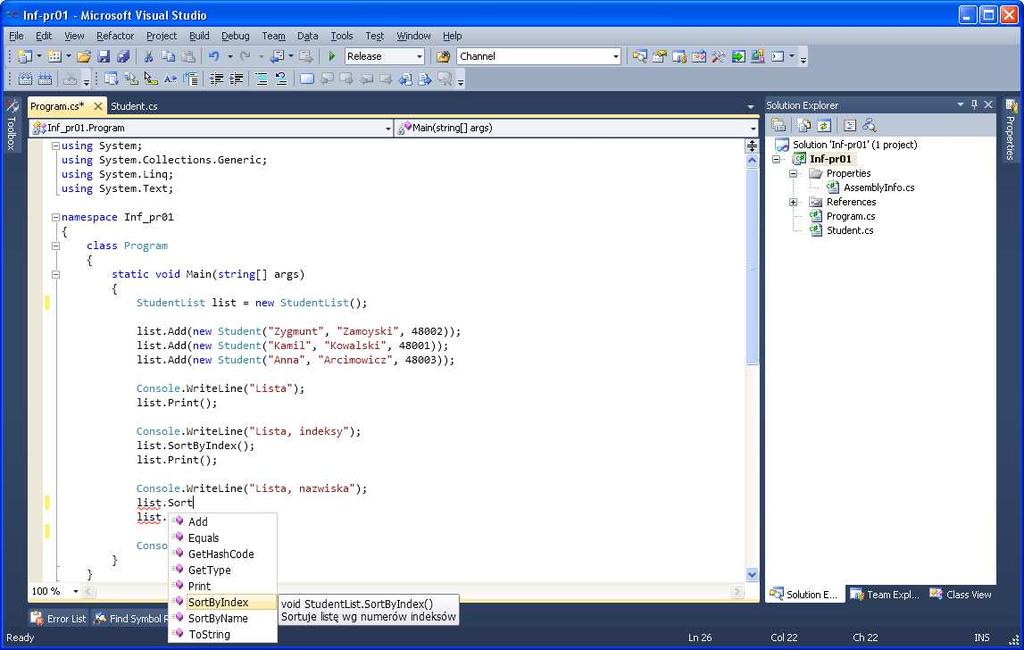Image resolution: width=1024 pixels, height=650 pixels.
Task: Click the split-window handle above the scrollbar
Action: click(x=752, y=146)
